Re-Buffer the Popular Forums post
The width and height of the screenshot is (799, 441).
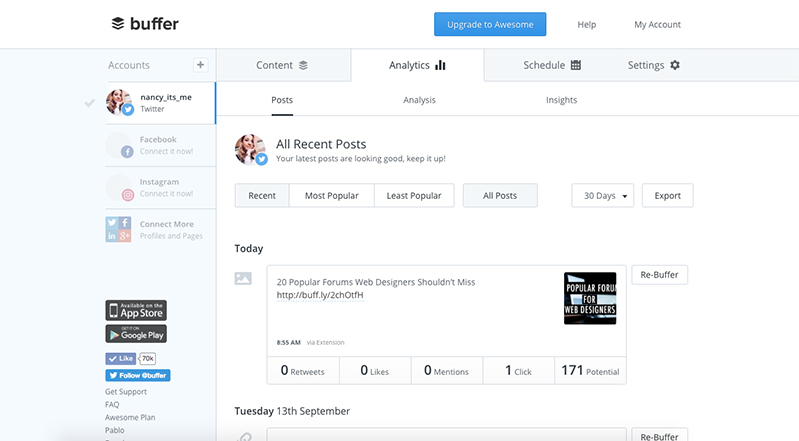pyautogui.click(x=659, y=275)
